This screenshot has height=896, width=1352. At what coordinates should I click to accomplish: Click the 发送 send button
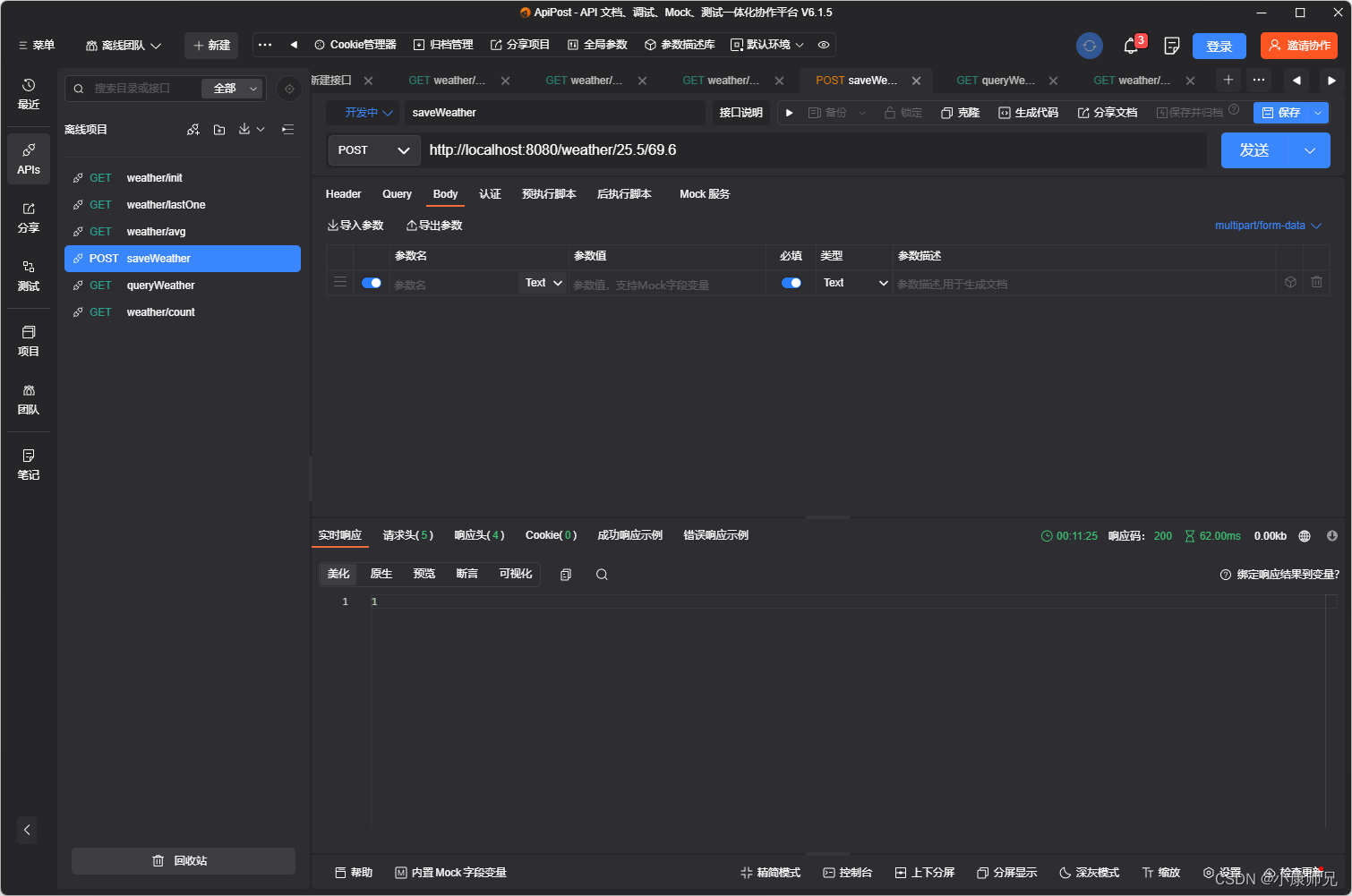tap(1254, 150)
